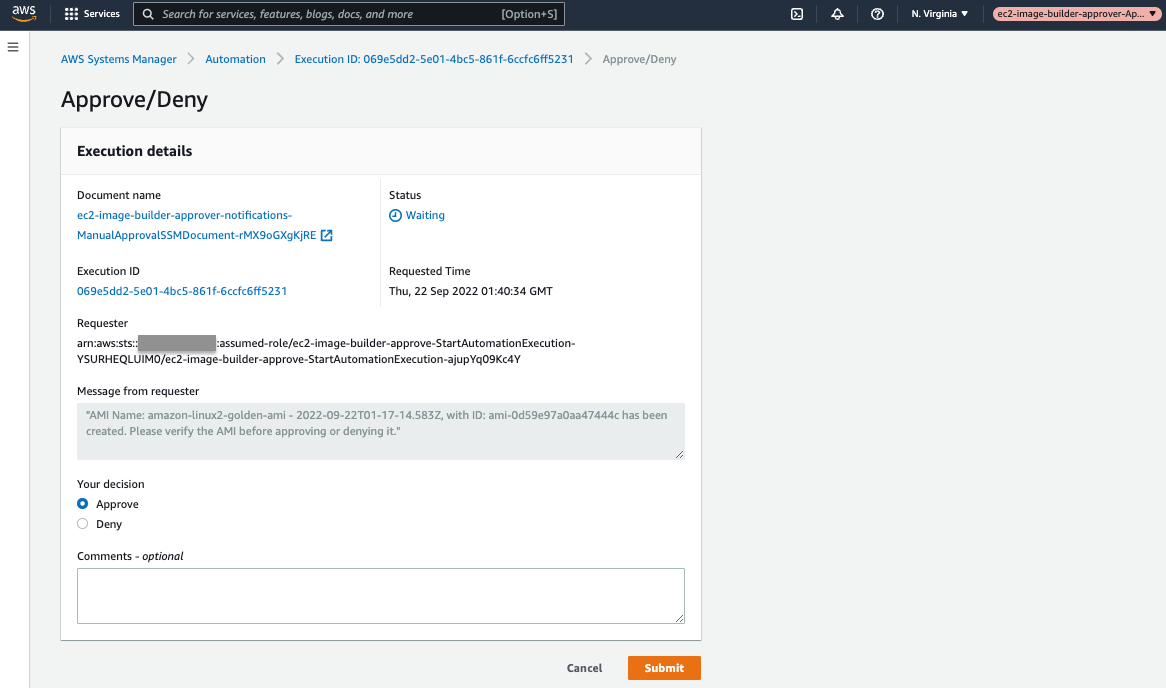Click the Submit button
This screenshot has width=1166, height=688.
pyautogui.click(x=664, y=668)
